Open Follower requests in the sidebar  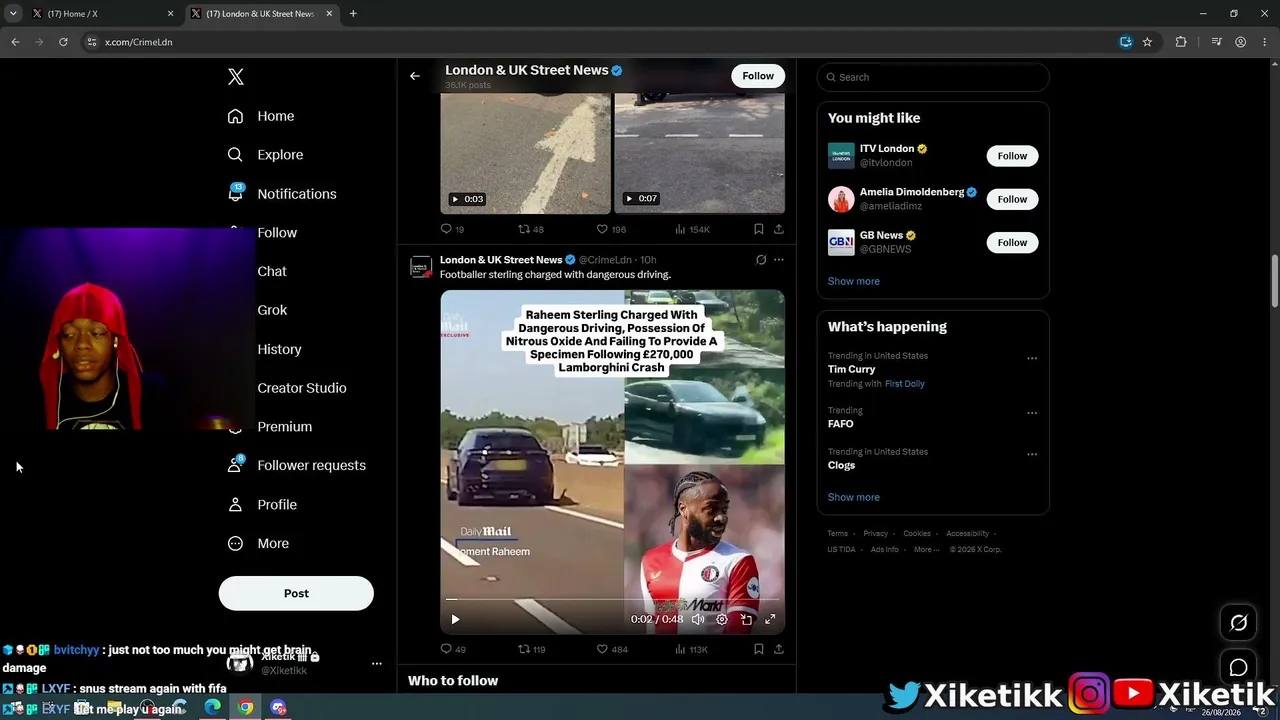296,466
